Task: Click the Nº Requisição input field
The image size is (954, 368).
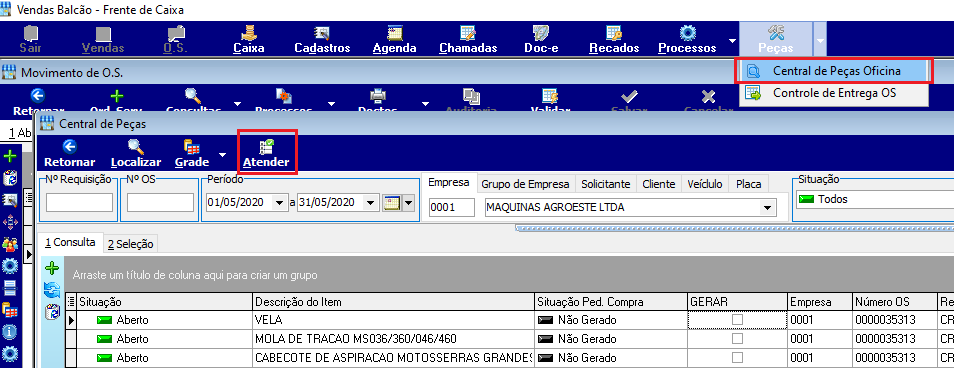Action: [x=79, y=203]
